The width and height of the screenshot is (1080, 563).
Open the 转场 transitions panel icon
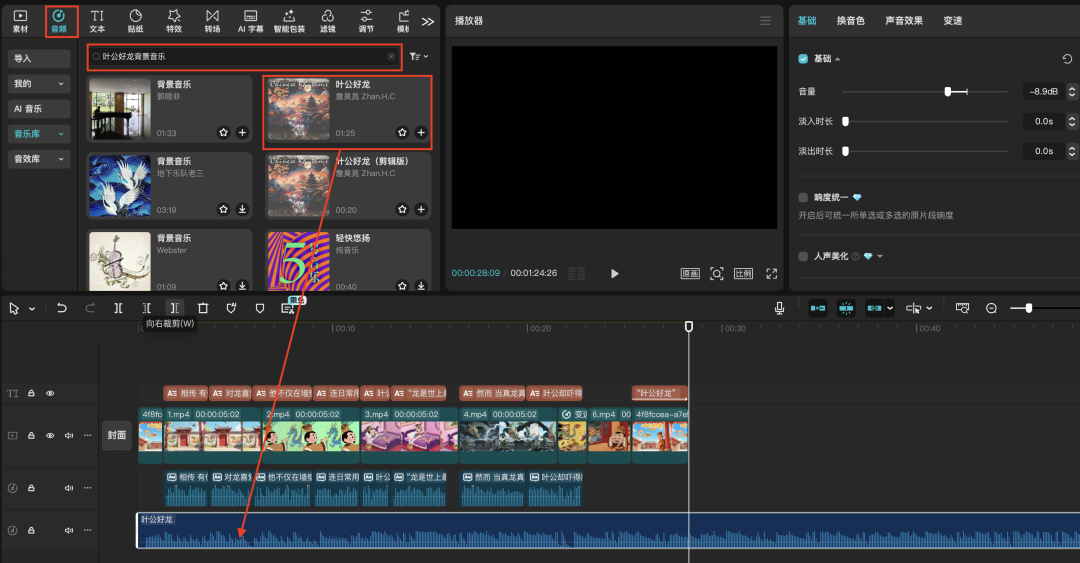212,20
